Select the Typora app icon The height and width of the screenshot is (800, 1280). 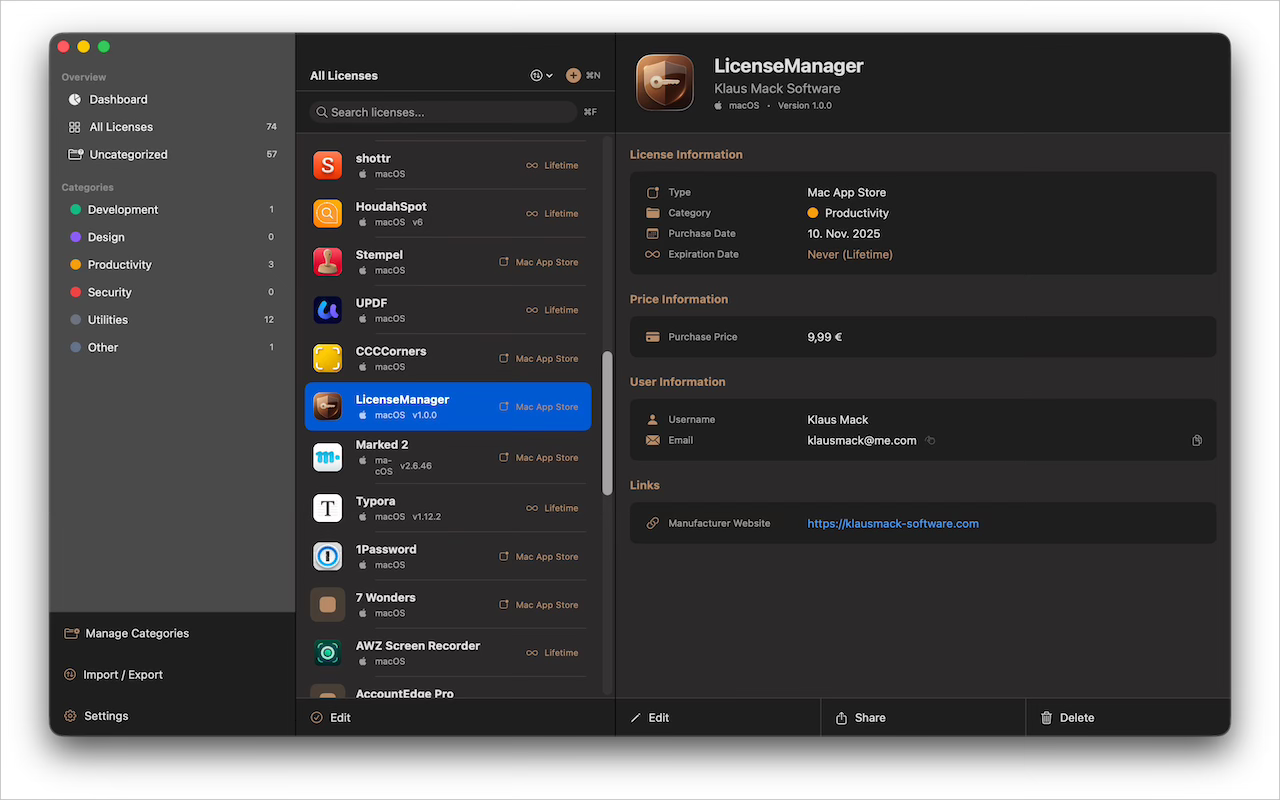tap(328, 508)
